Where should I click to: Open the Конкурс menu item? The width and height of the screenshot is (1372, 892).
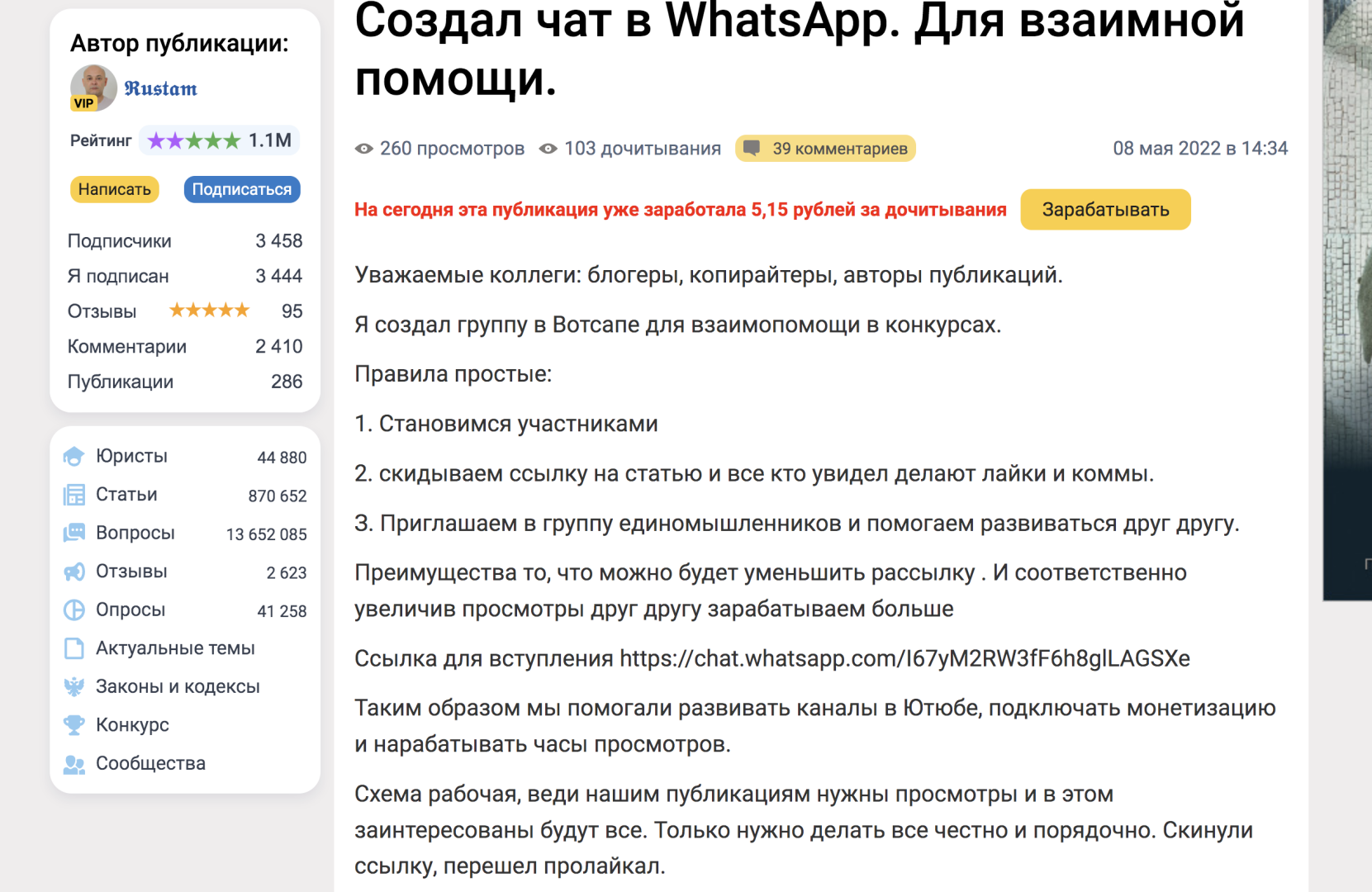pos(132,725)
